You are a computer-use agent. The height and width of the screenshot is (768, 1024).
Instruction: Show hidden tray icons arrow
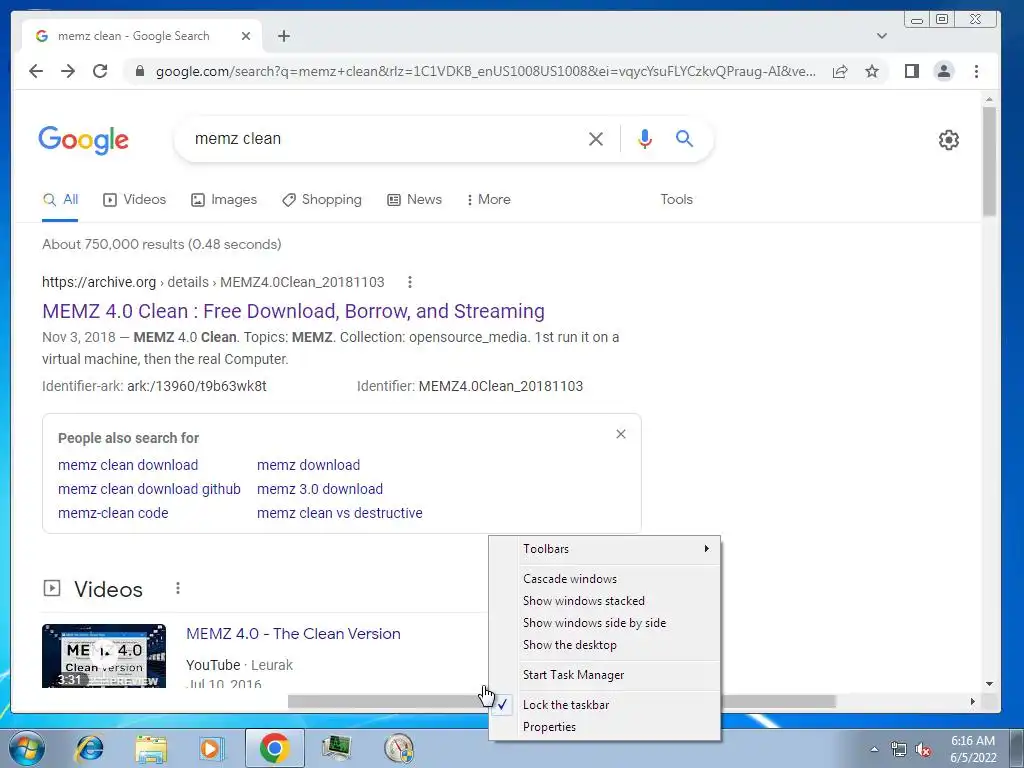tap(874, 749)
